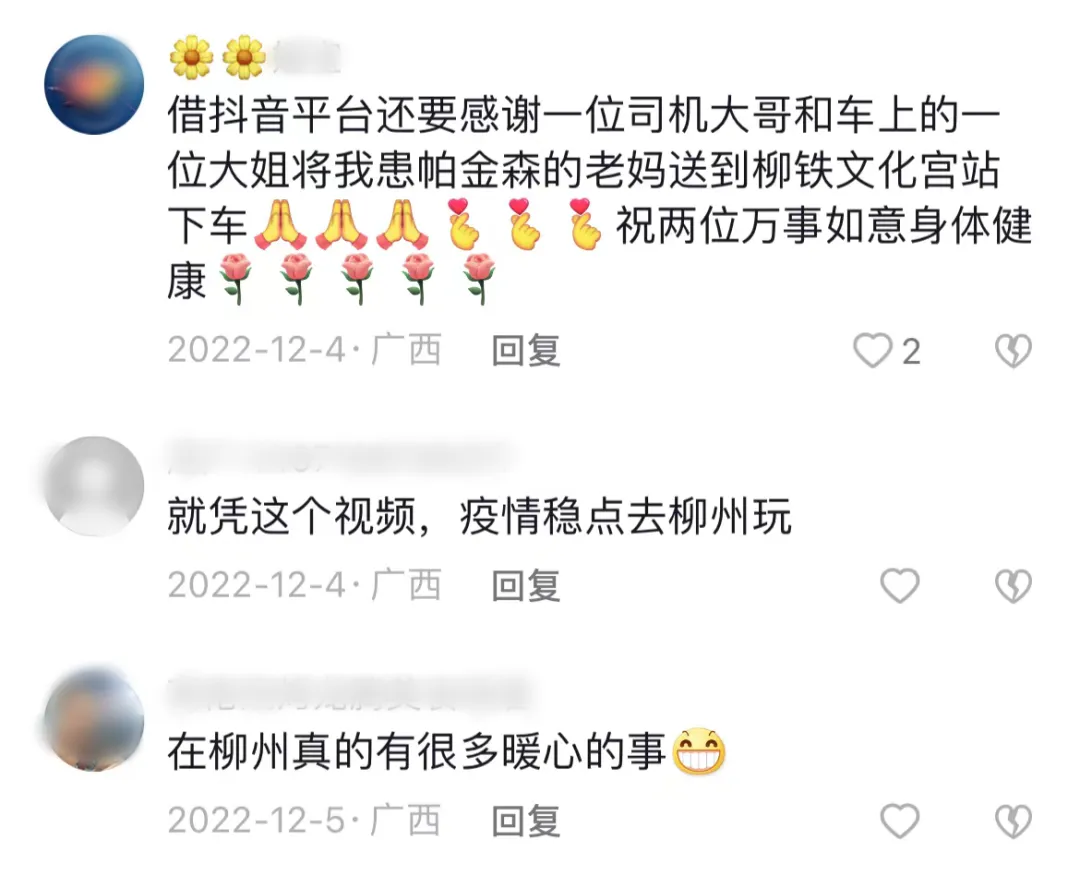Click 回复 under the 就凭这个视频 comment

pyautogui.click(x=526, y=586)
